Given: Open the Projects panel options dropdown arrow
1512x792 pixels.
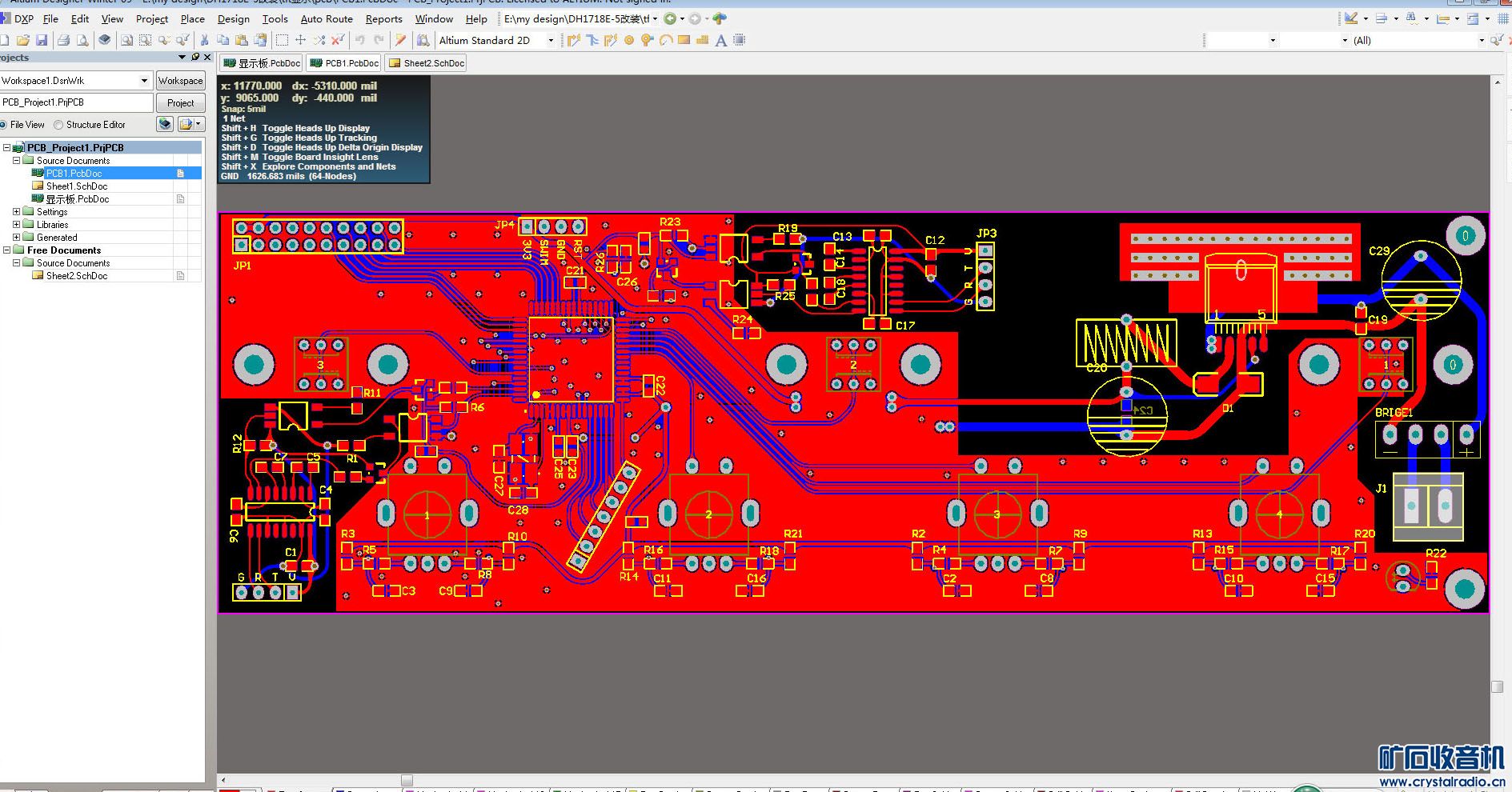Looking at the screenshot, I should [x=182, y=58].
